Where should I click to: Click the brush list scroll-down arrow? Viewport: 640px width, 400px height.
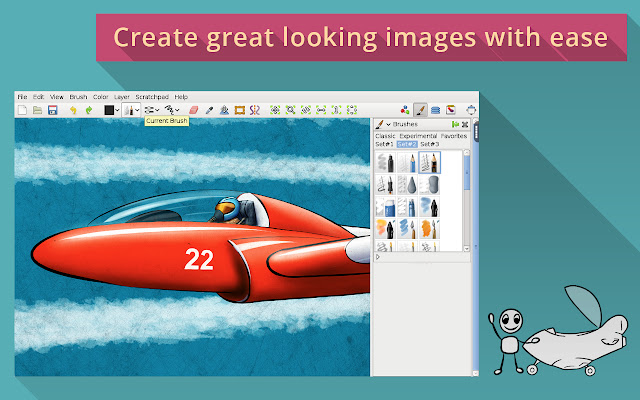(x=467, y=249)
